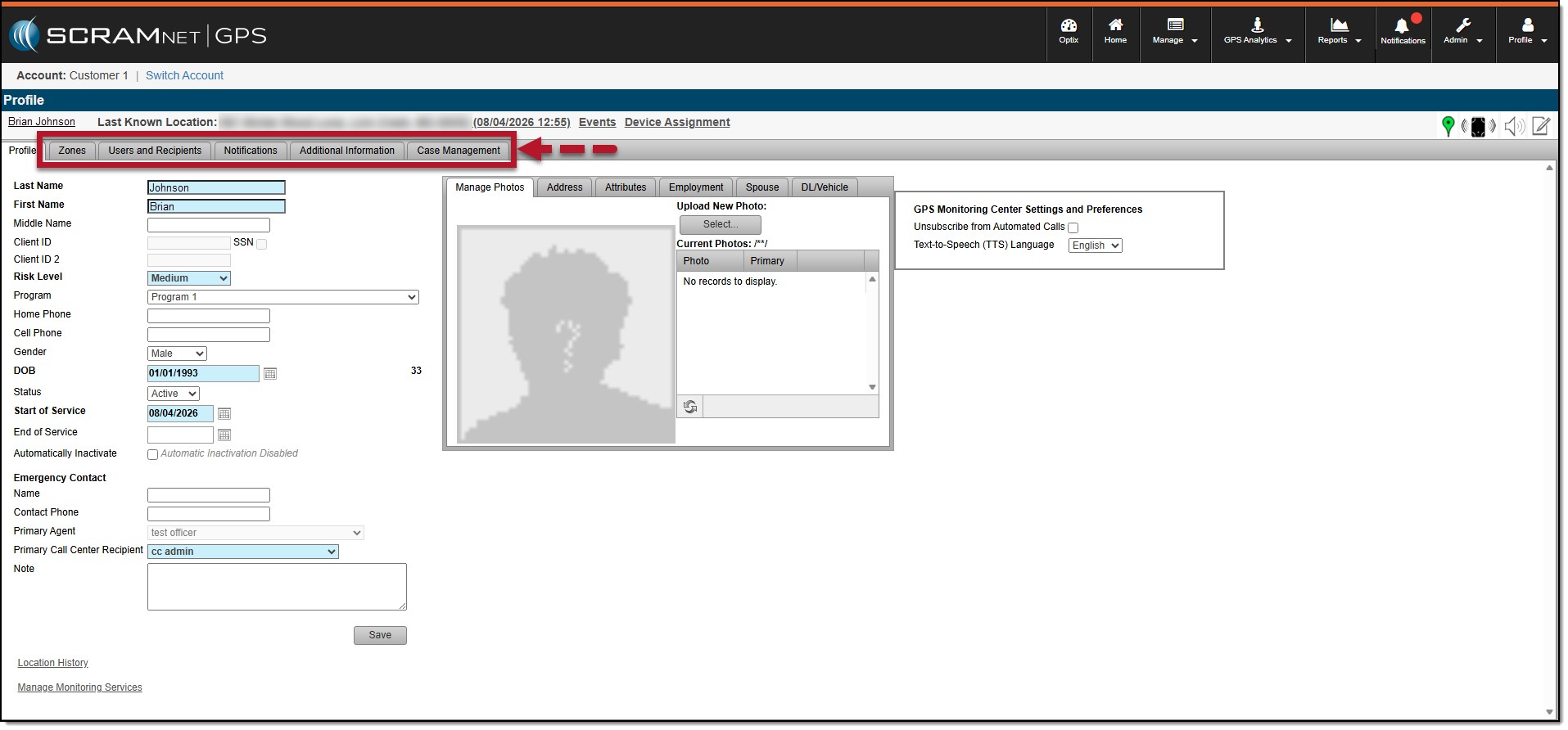Go to the Home icon

(x=1116, y=31)
